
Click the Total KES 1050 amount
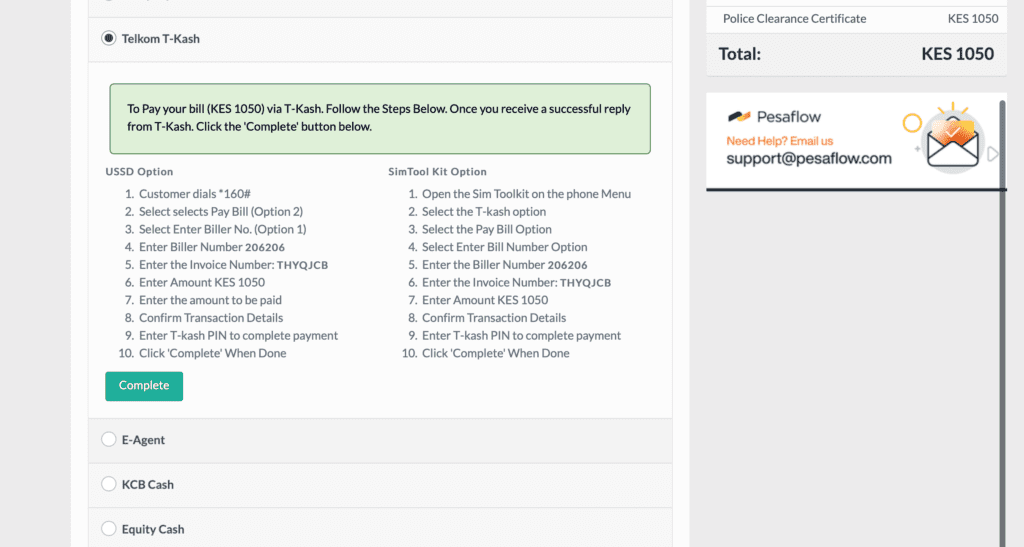click(957, 54)
